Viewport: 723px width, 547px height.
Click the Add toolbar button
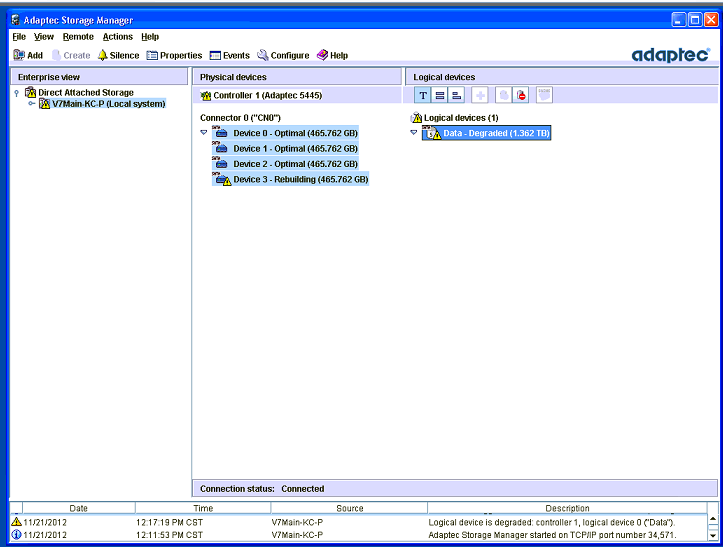(28, 55)
